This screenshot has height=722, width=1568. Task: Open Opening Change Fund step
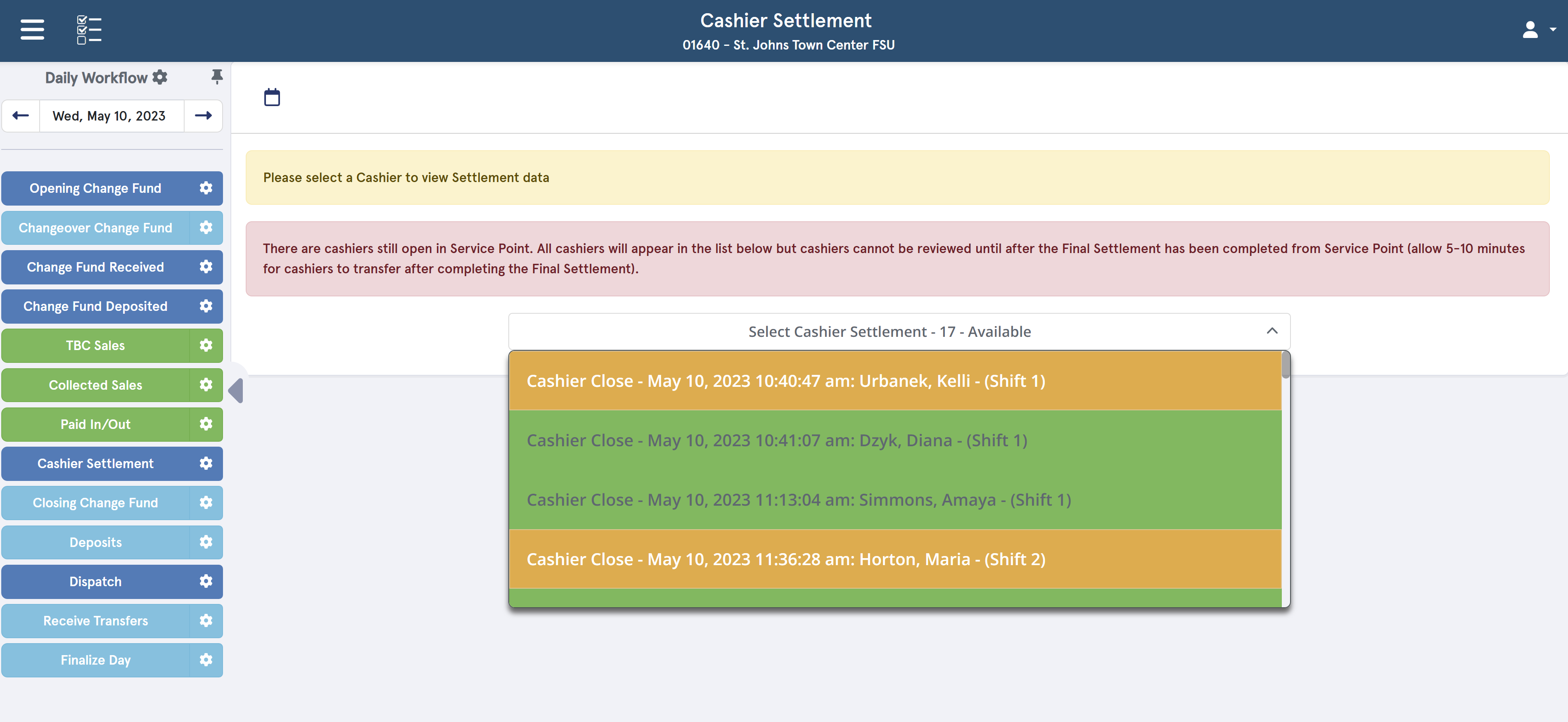[95, 189]
